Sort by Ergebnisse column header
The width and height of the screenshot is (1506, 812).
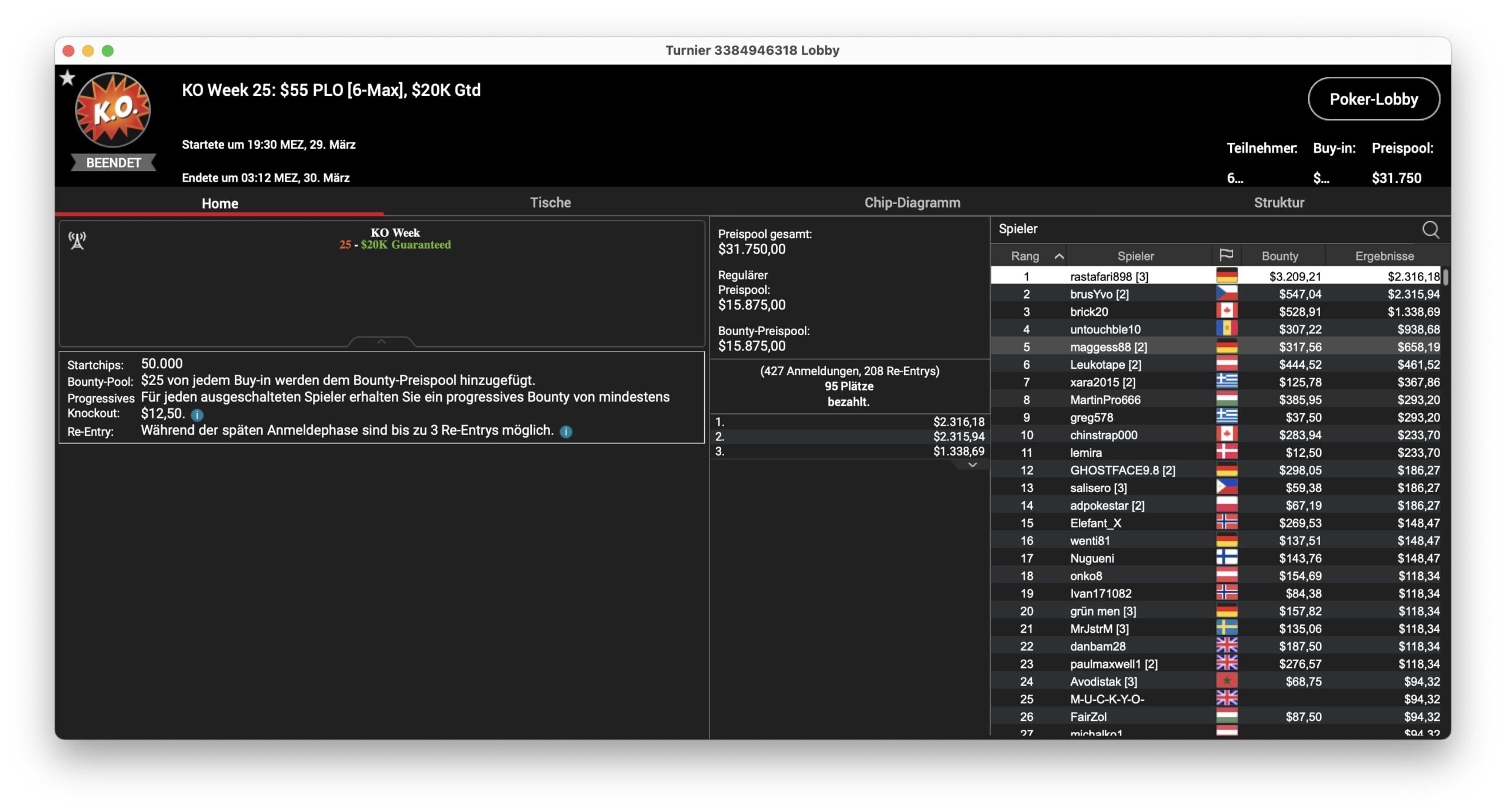click(1384, 256)
